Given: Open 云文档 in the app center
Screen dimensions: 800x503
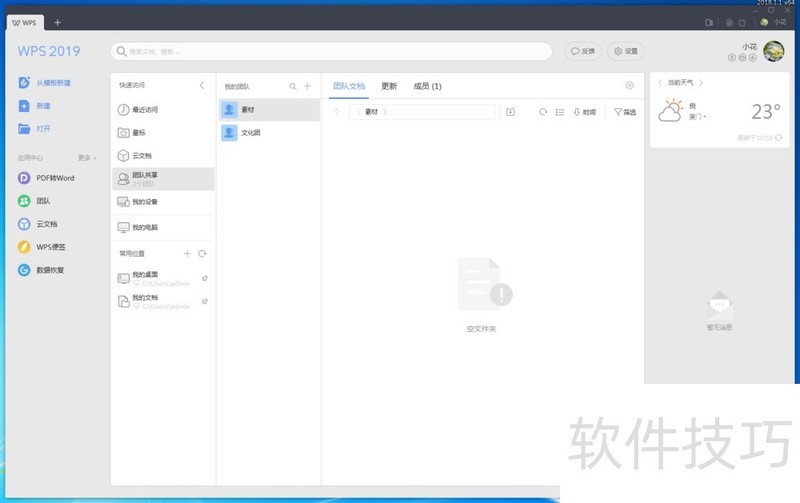Looking at the screenshot, I should point(38,224).
